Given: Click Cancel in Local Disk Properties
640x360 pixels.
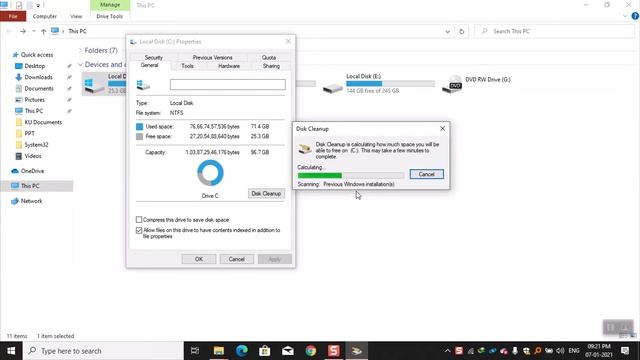Looking at the screenshot, I should point(236,259).
